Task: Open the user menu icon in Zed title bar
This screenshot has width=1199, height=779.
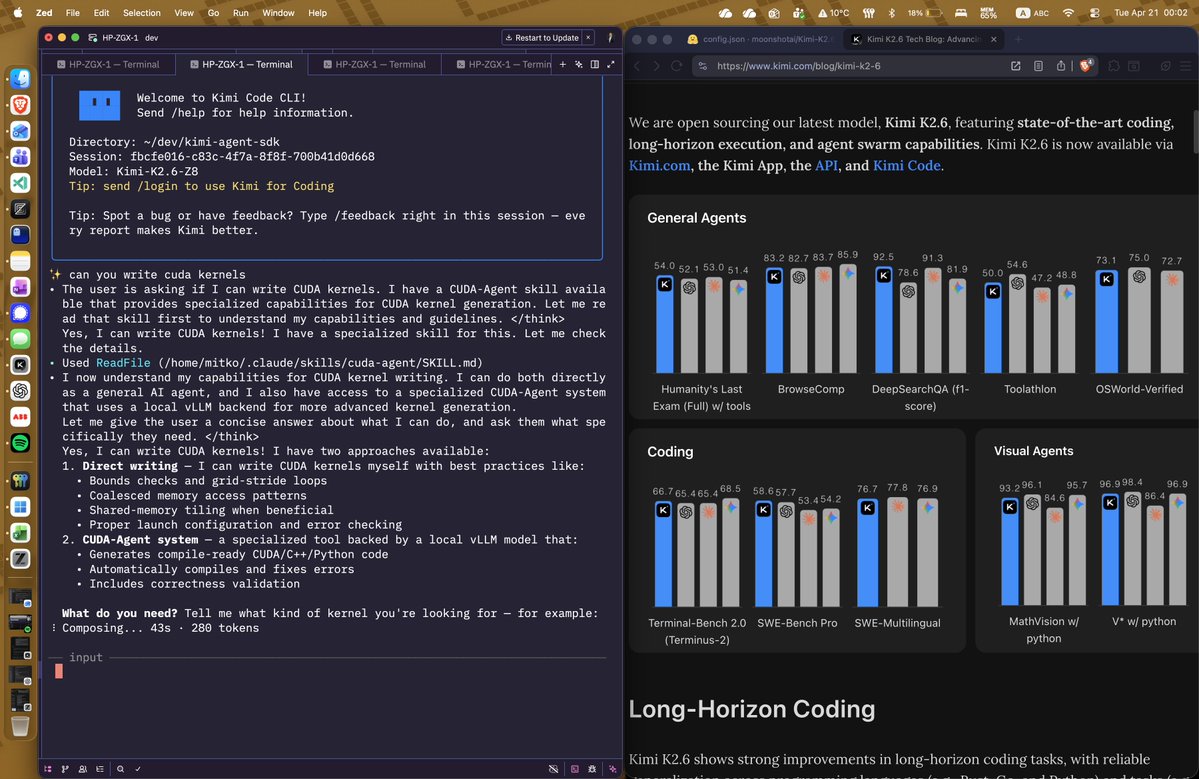Action: point(610,37)
